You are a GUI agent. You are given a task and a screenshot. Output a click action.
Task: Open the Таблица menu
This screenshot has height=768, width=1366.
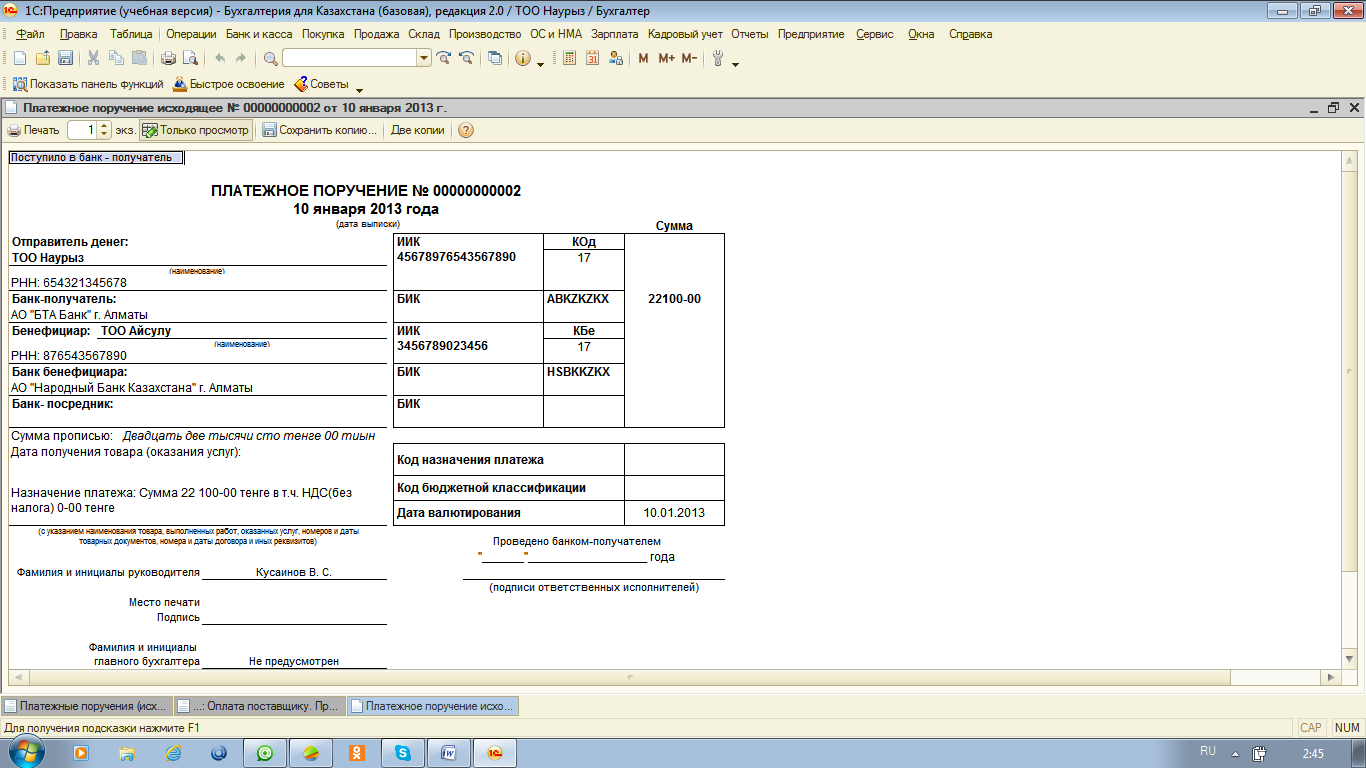131,34
